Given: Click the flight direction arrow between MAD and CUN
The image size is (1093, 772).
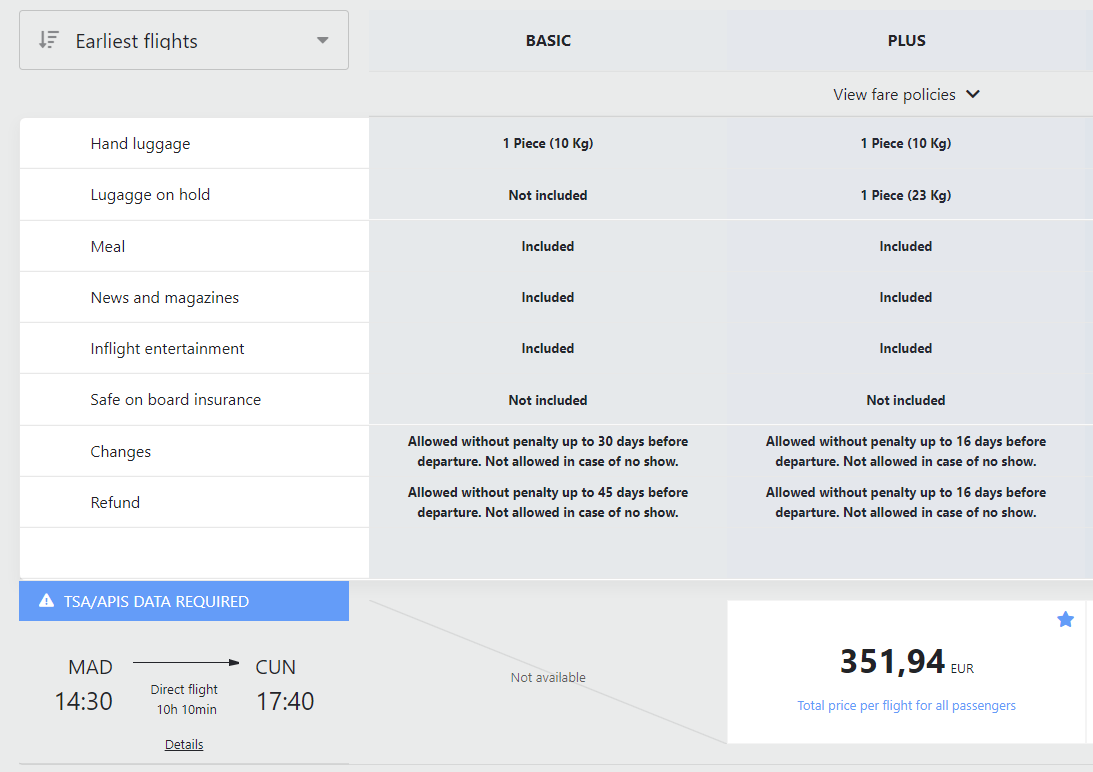Looking at the screenshot, I should click(x=186, y=663).
